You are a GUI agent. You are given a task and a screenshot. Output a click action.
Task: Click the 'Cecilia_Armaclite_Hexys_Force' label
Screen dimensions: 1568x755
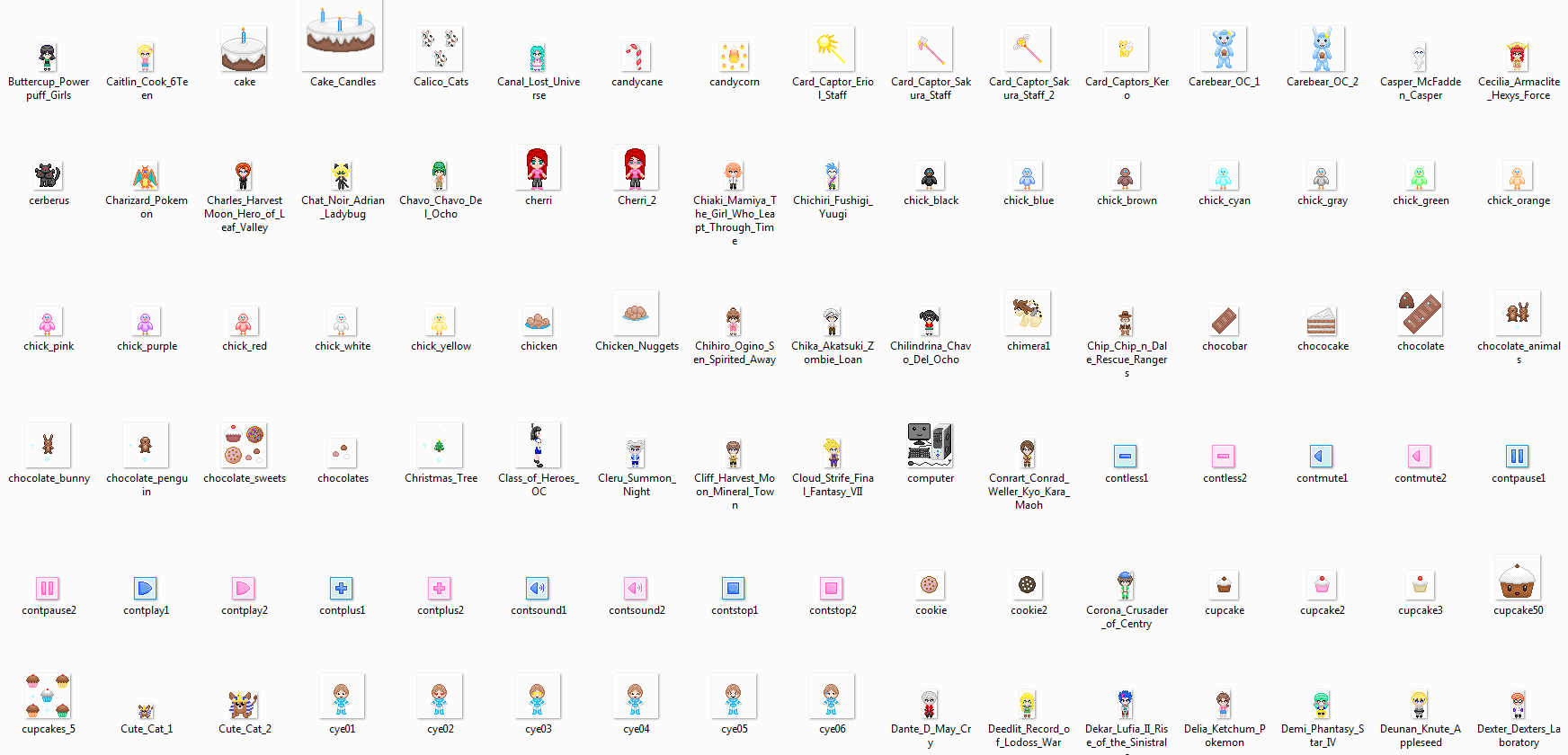[1519, 88]
